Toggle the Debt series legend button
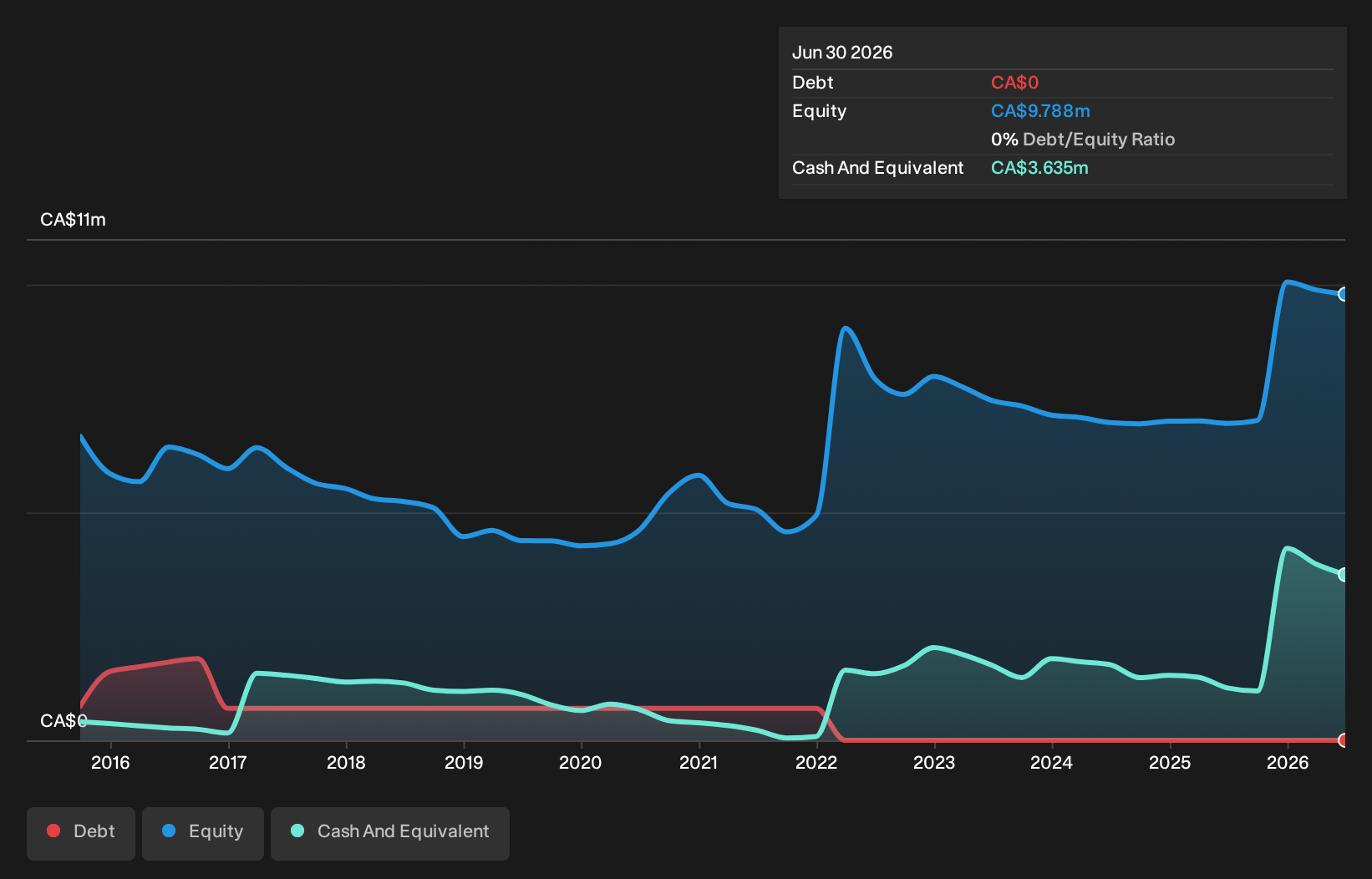 point(81,833)
